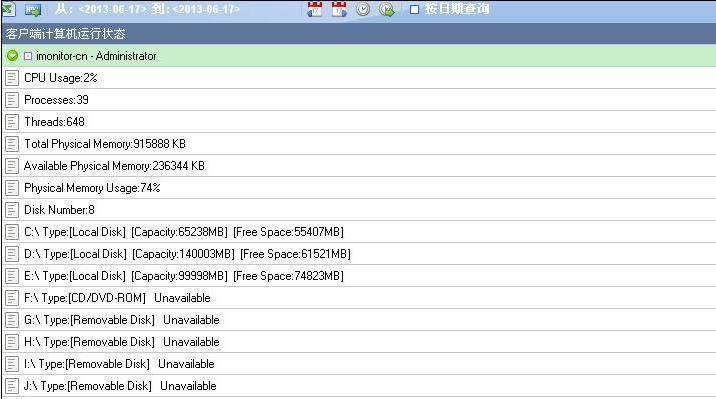Open the first calendar icon for start date
The height and width of the screenshot is (399, 716).
click(x=315, y=9)
